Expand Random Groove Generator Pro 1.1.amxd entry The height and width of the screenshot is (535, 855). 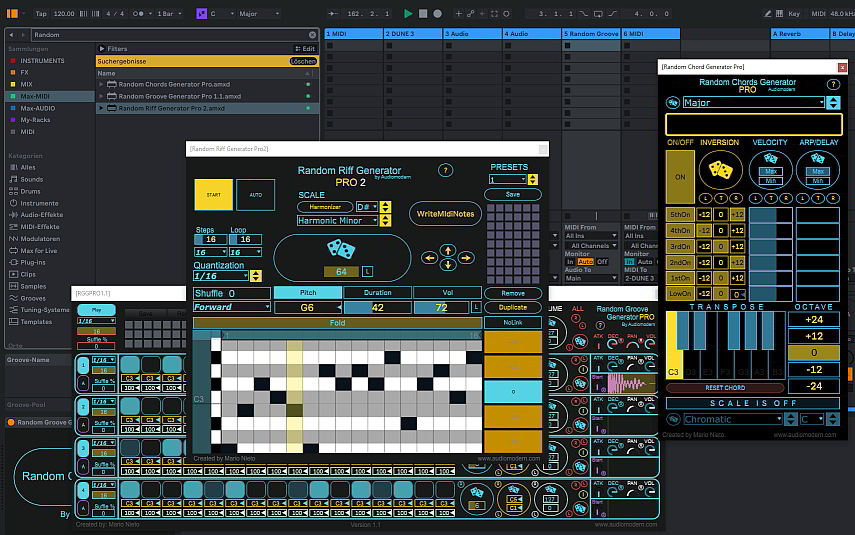tap(101, 97)
